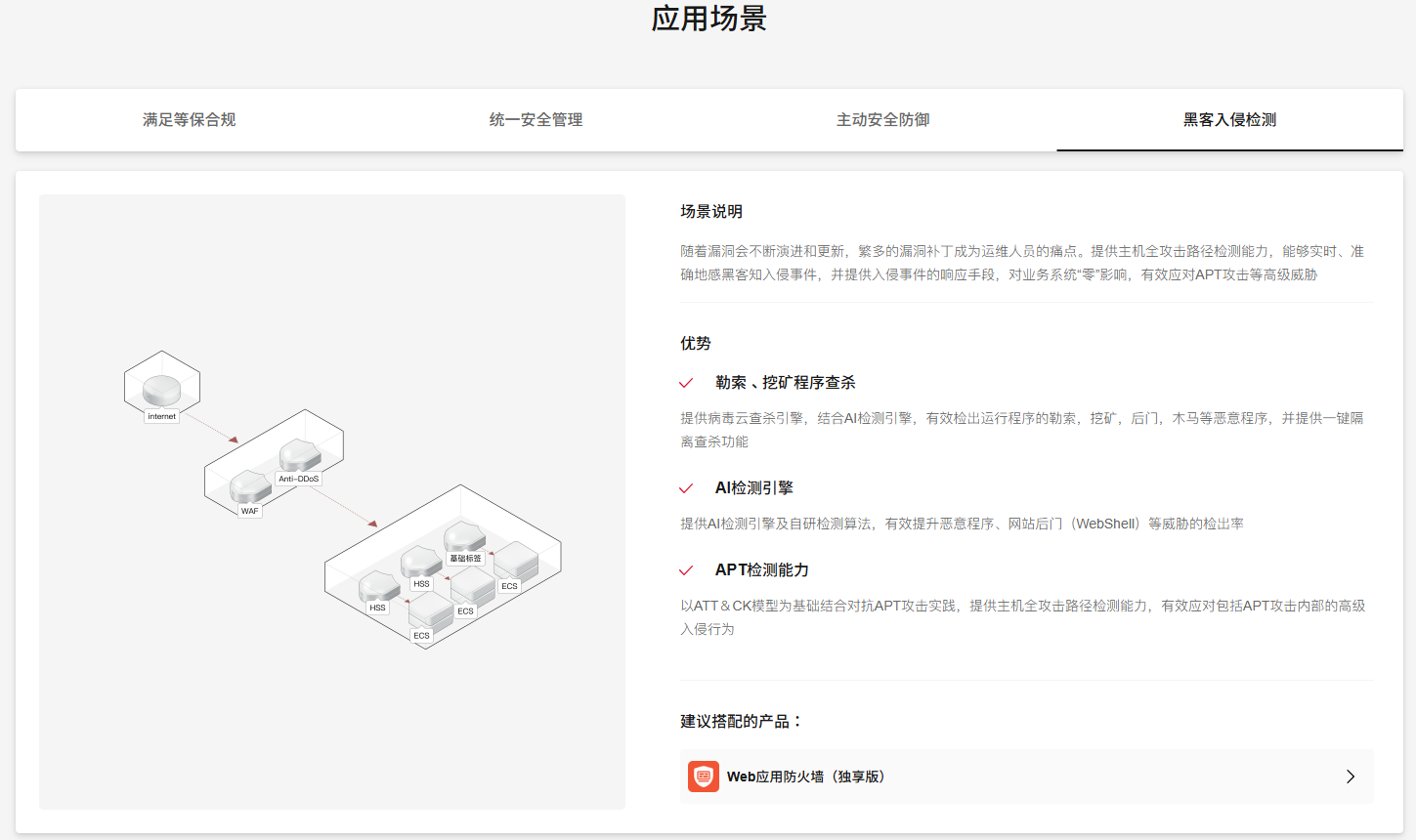Screen dimensions: 1416x840
Task: Click the red Web应用防火墙 product icon
Action: coord(704,777)
